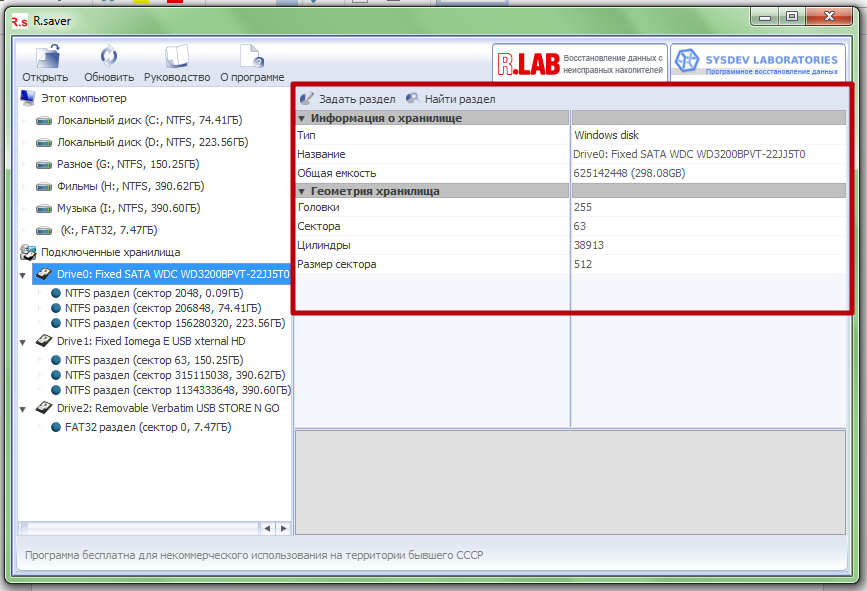This screenshot has width=867, height=591.
Task: Select the Фильмы H: drive entry
Action: click(130, 186)
